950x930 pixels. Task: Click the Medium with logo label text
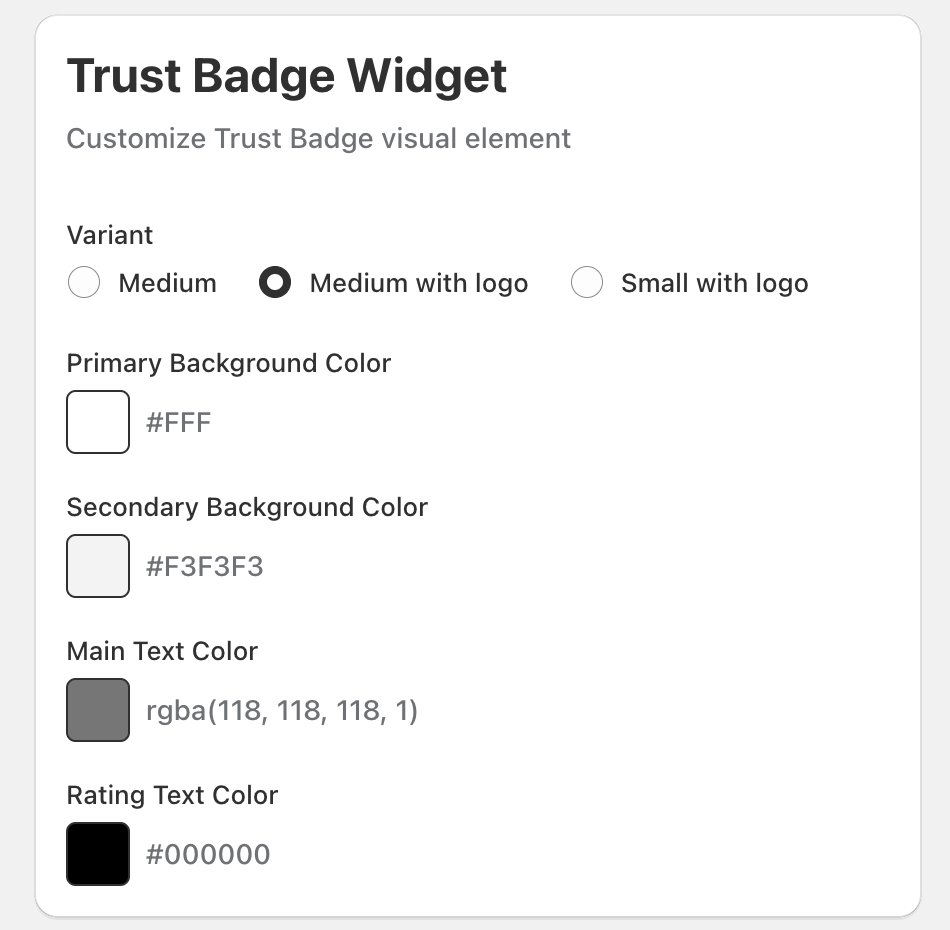tap(418, 283)
